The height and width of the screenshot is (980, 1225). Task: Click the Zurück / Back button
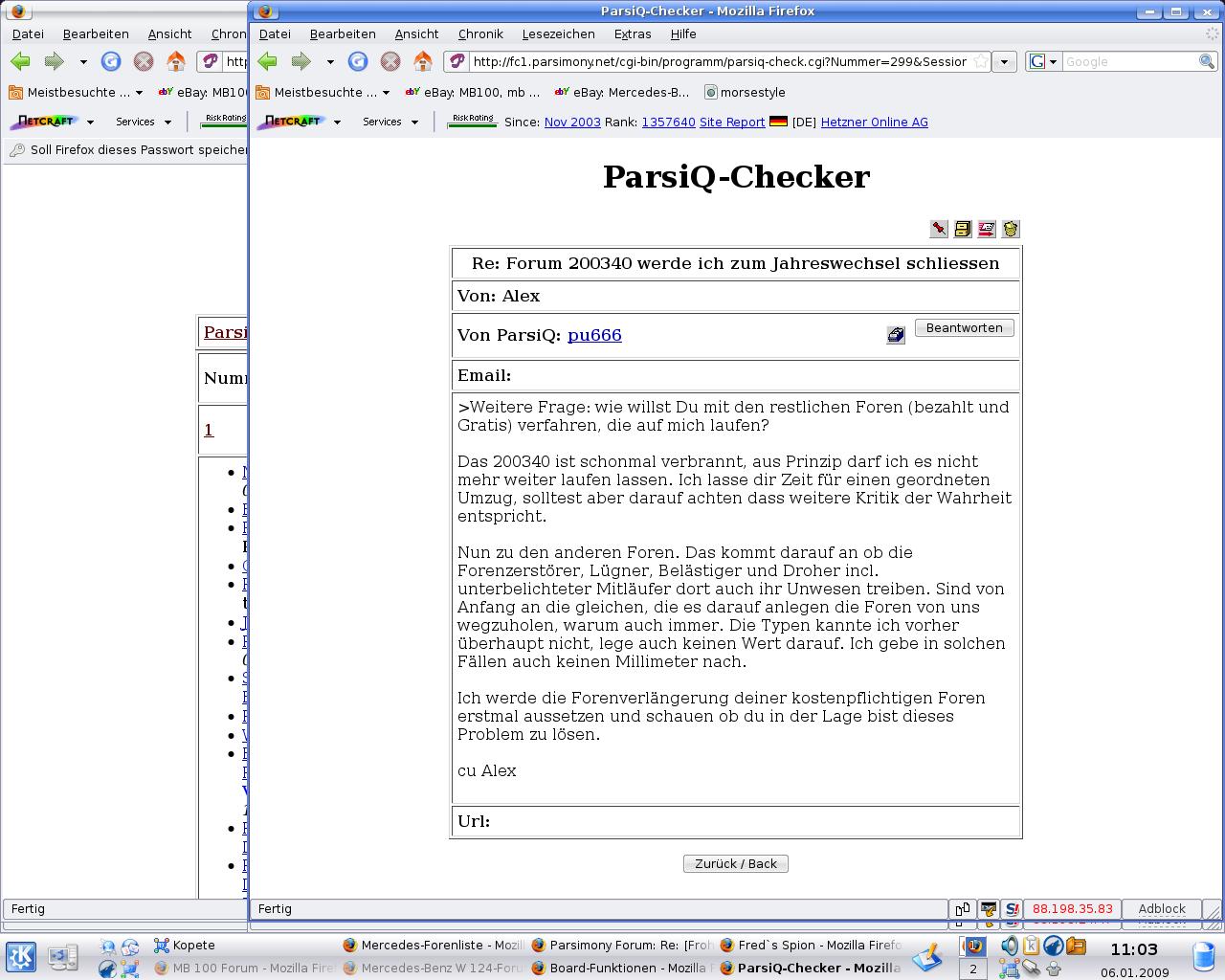[x=735, y=863]
